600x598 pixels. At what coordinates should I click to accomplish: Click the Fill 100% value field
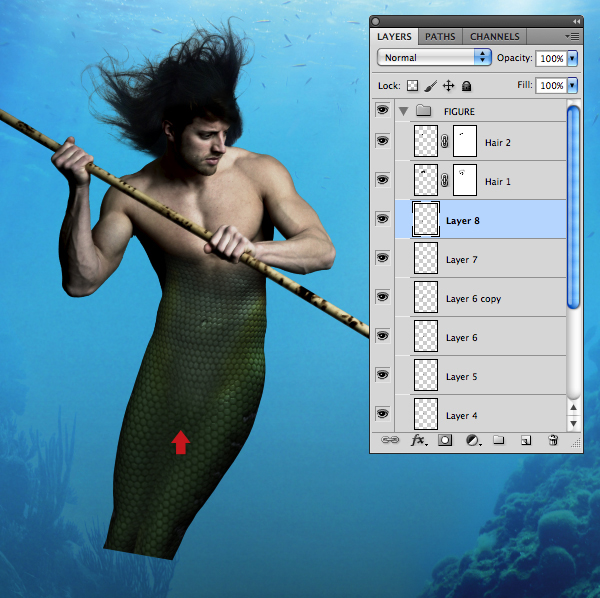point(551,85)
